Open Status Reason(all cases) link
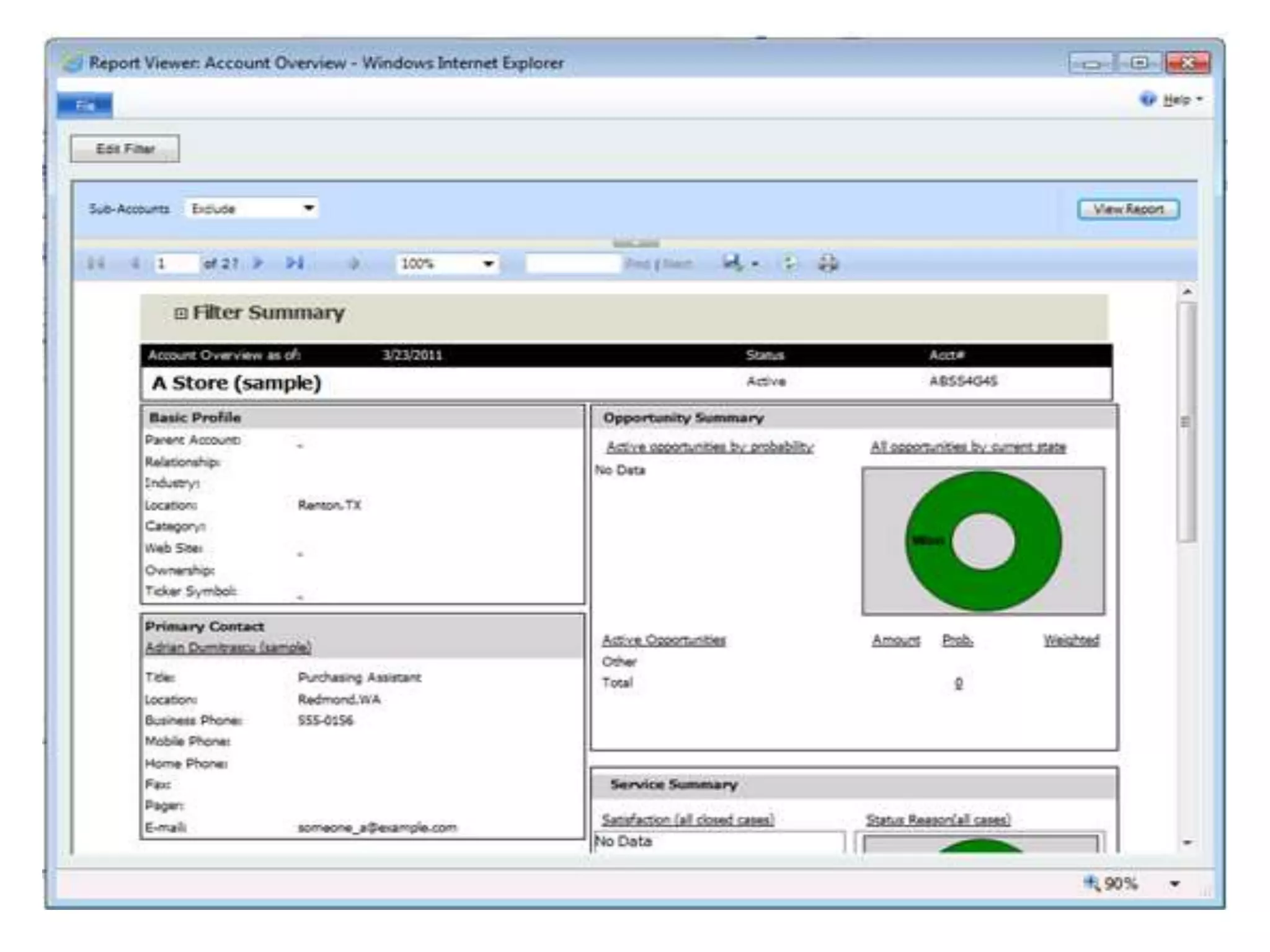The height and width of the screenshot is (952, 1270). point(938,819)
